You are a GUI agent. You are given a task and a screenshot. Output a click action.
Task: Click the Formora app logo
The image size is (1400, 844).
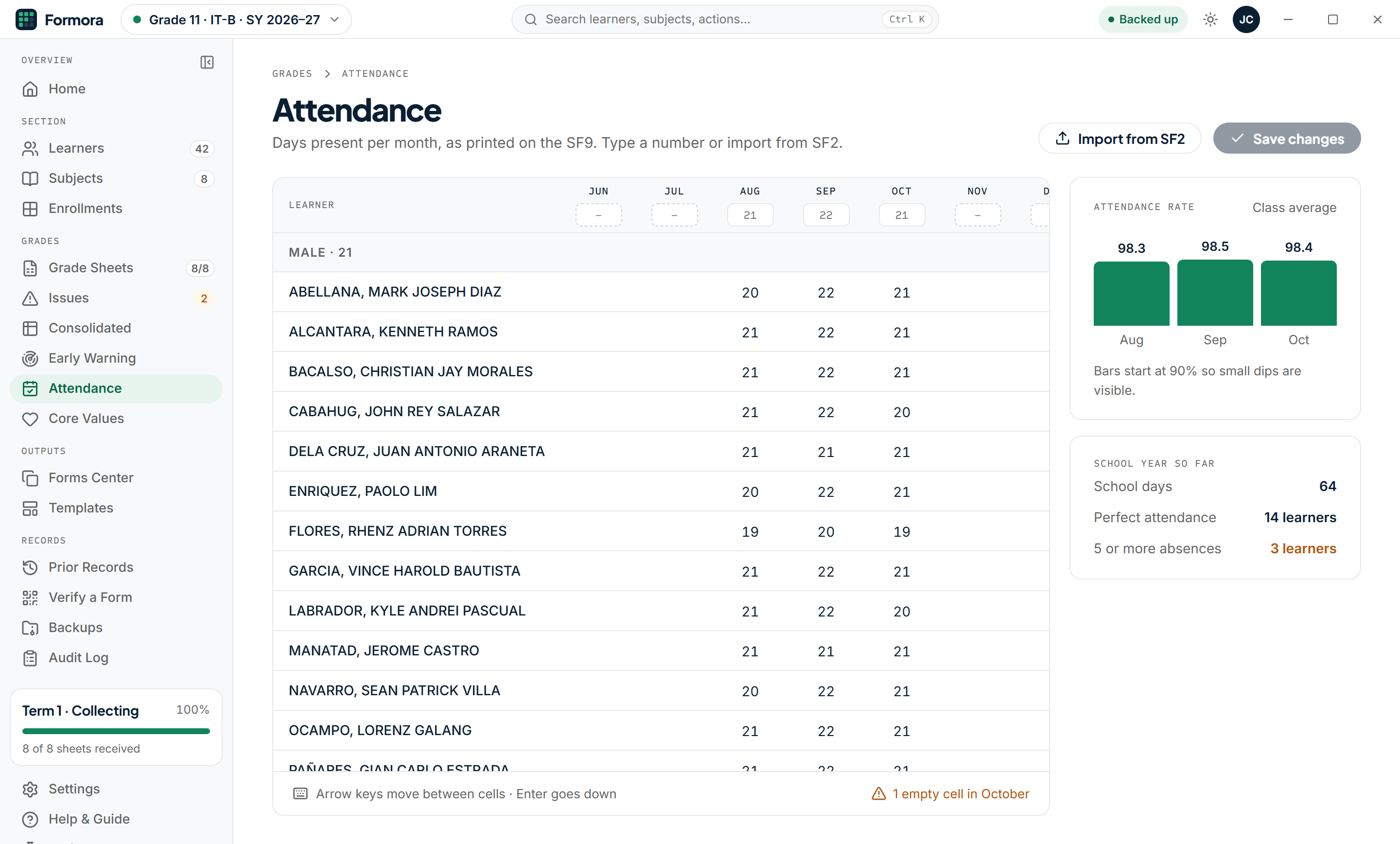[x=26, y=19]
